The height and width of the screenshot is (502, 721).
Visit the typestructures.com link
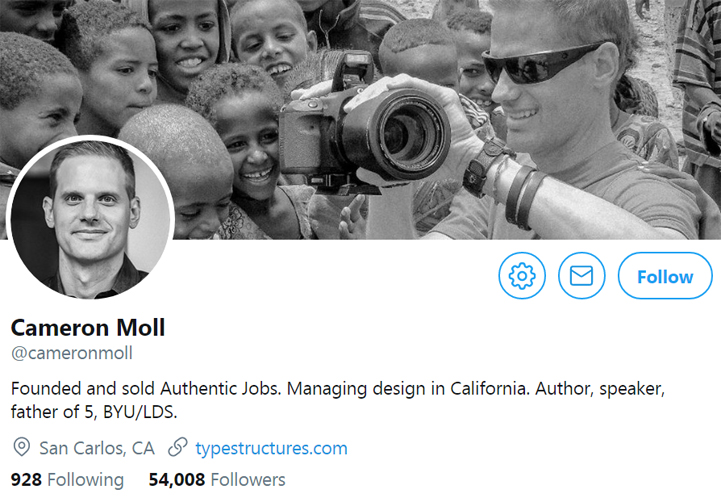pos(271,448)
